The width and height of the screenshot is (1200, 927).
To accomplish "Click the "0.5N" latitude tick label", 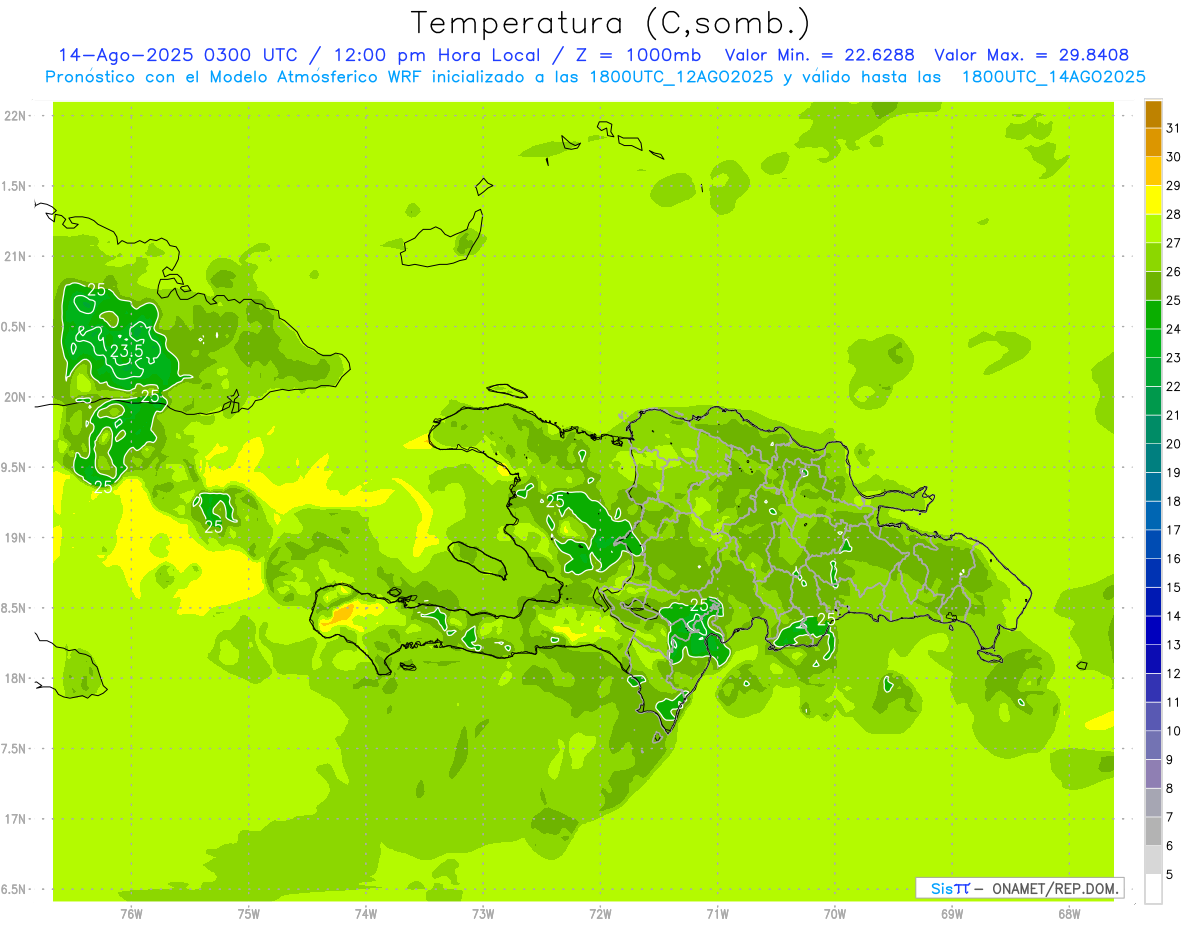I will coord(15,327).
